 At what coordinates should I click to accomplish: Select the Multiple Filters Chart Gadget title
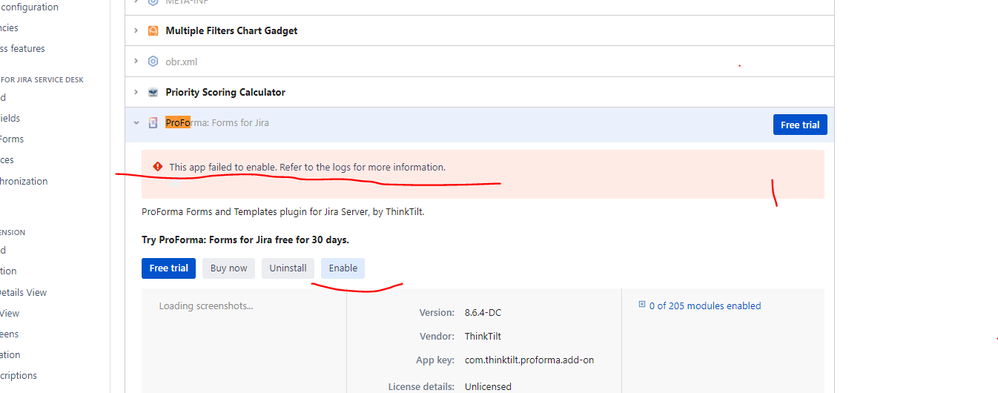tap(231, 31)
